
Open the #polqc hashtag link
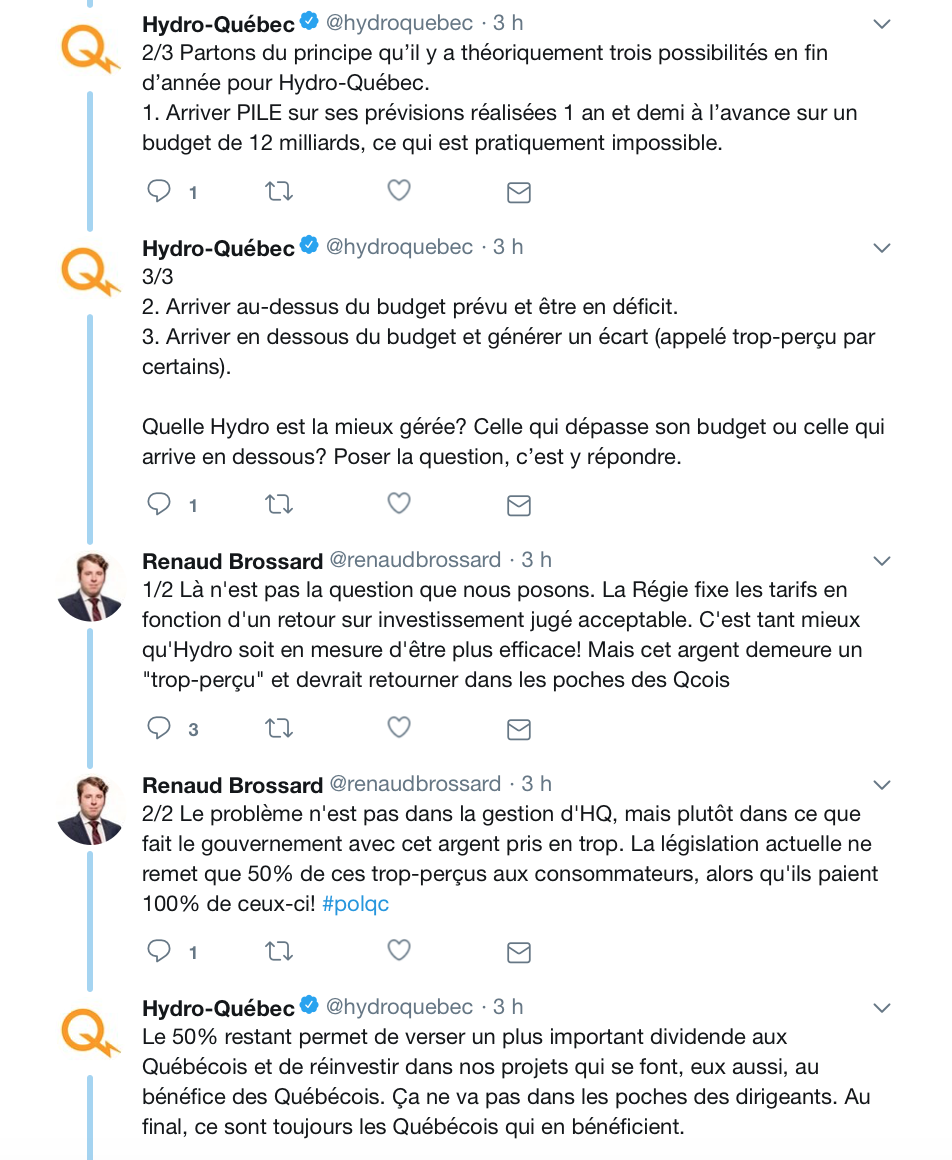click(x=356, y=904)
